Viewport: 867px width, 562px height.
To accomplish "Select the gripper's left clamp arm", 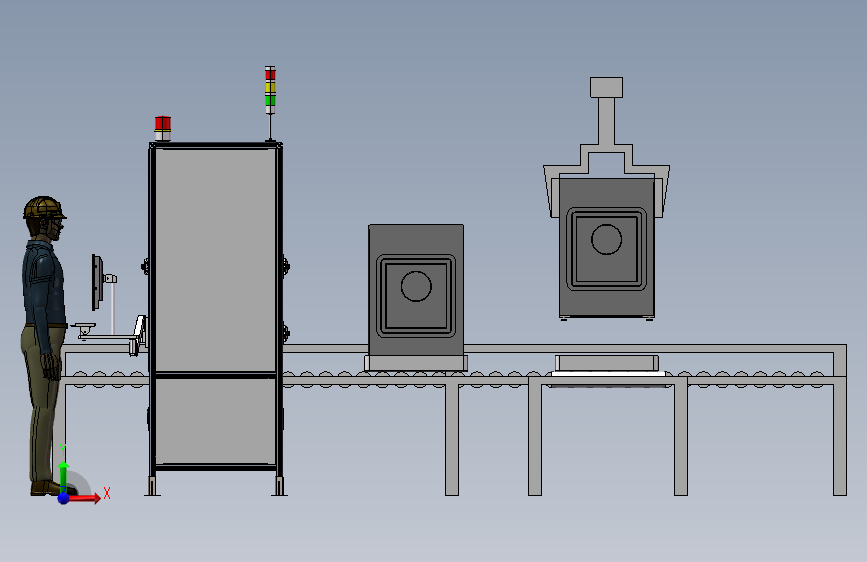I will click(553, 191).
